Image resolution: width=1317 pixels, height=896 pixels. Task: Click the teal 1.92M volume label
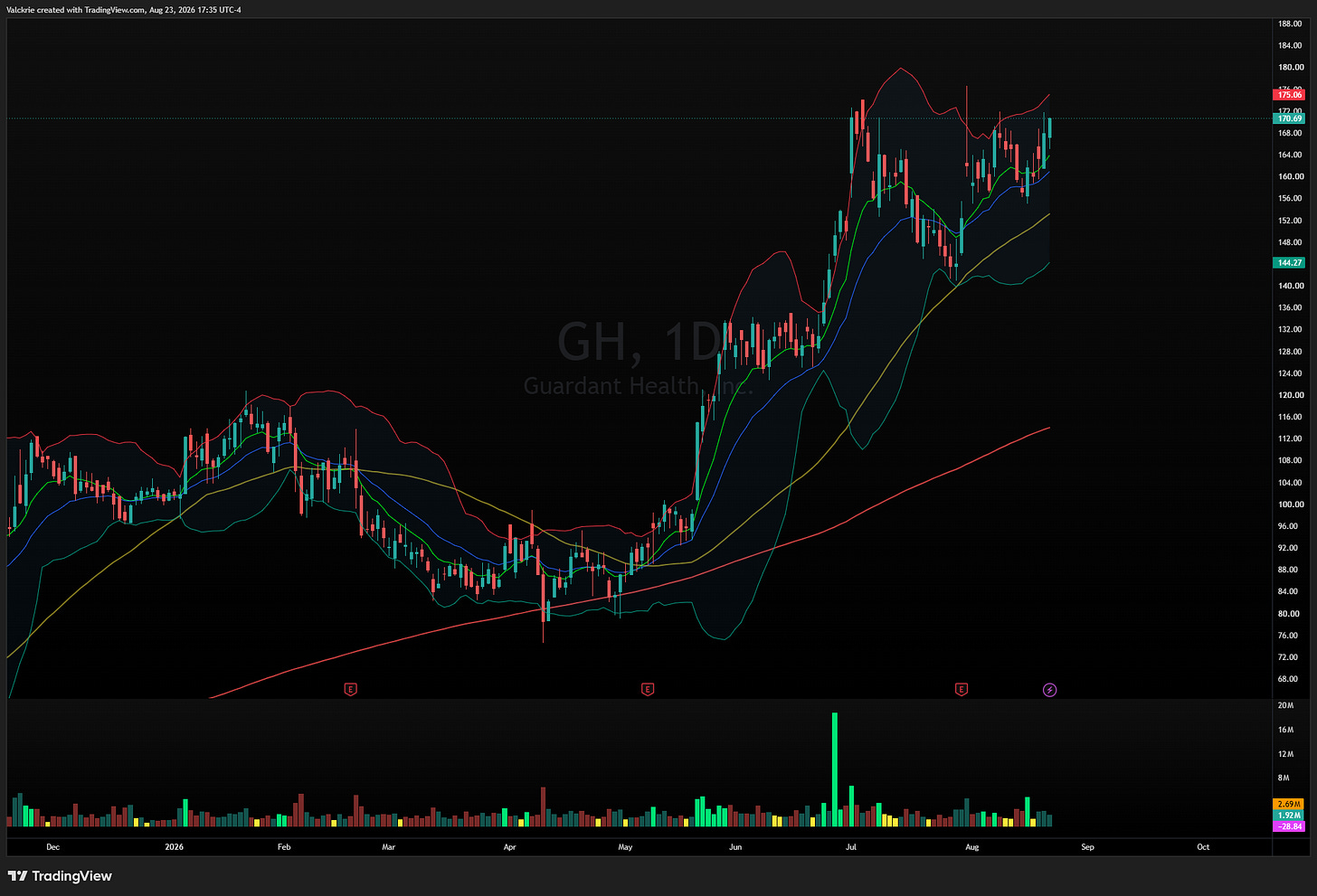[x=1289, y=816]
